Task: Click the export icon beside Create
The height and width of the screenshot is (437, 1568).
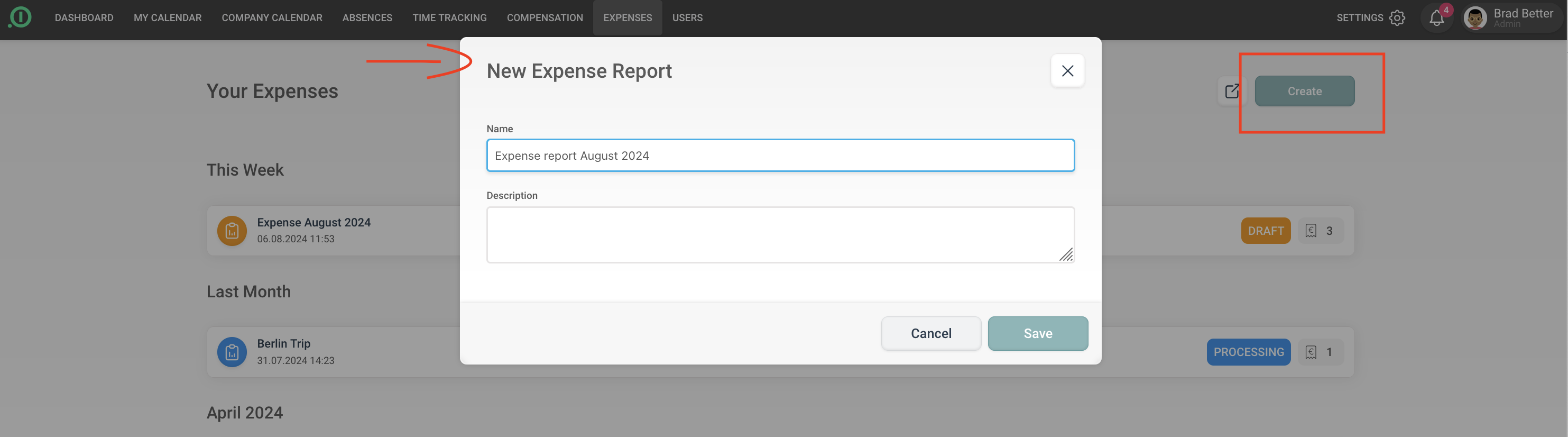Action: pyautogui.click(x=1231, y=92)
